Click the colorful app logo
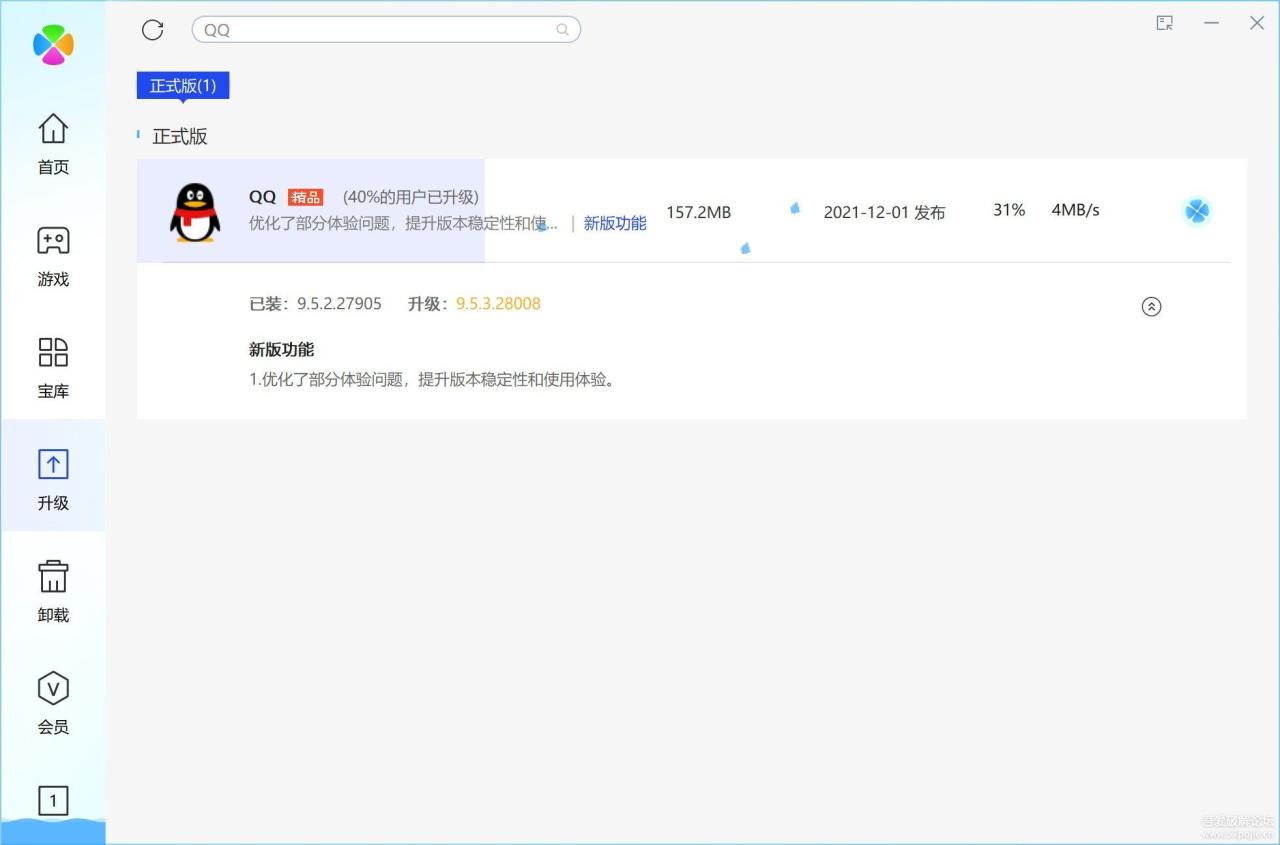The width and height of the screenshot is (1280, 845). (x=53, y=44)
